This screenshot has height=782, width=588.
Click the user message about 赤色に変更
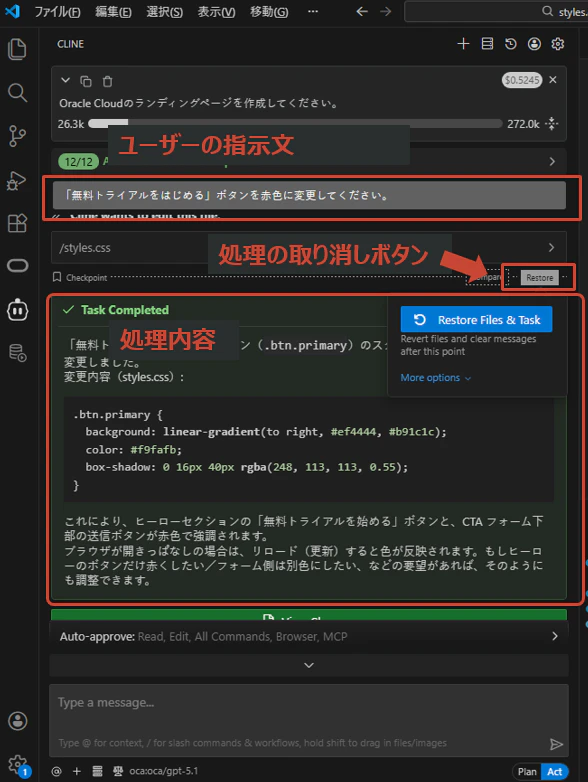309,195
